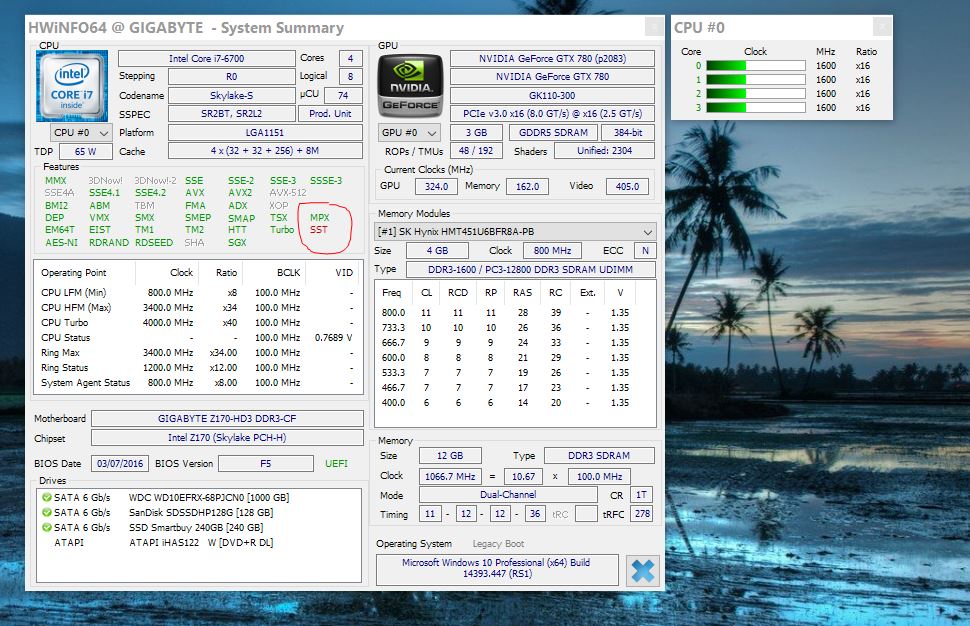The width and height of the screenshot is (970, 626).
Task: Click the LGA1151 platform field
Action: 265,132
